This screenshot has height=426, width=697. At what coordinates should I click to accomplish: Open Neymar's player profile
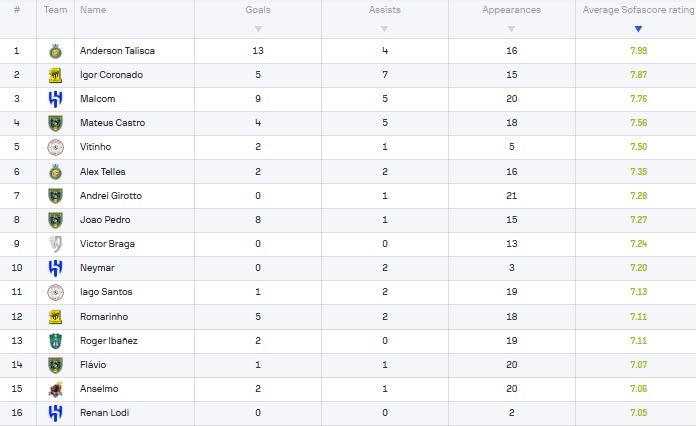[97, 268]
